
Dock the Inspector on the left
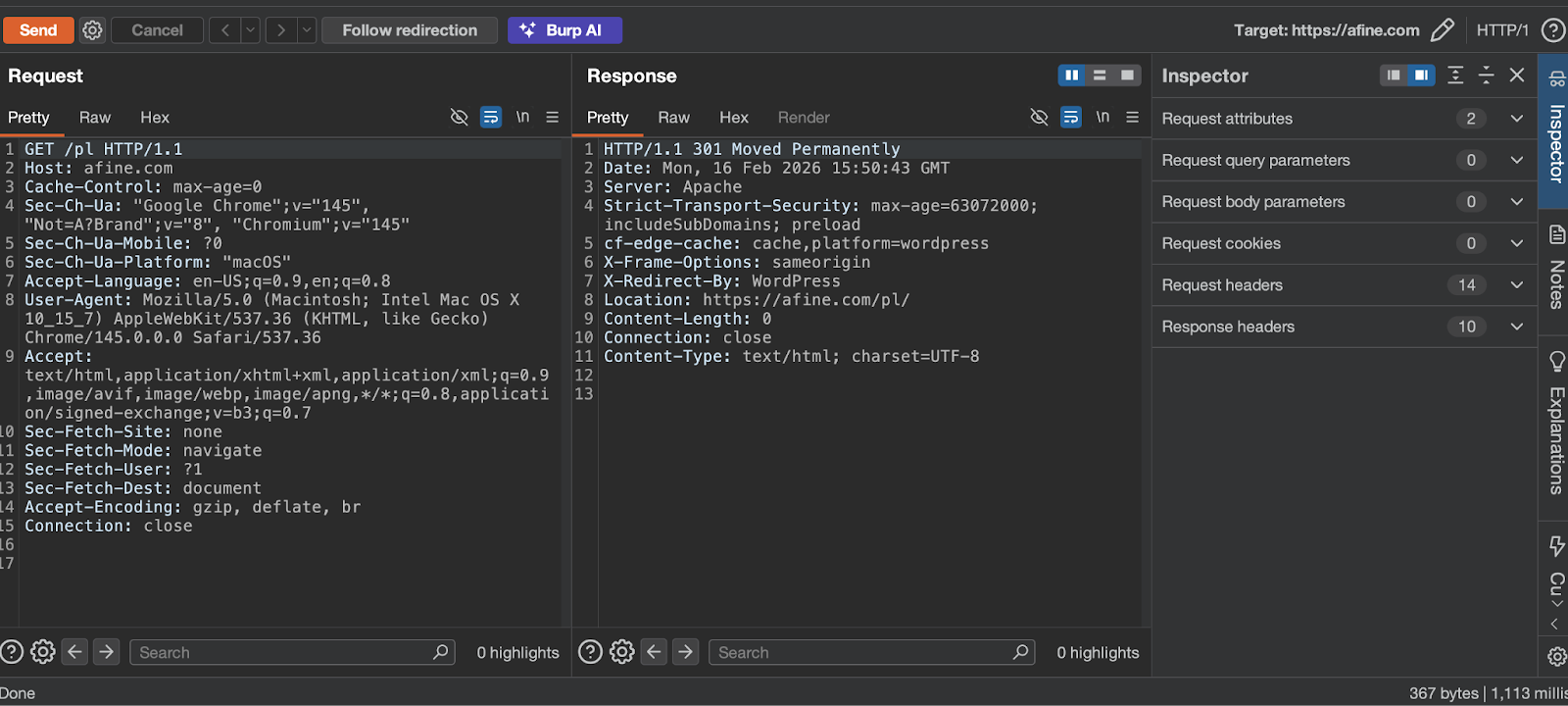pyautogui.click(x=1394, y=76)
